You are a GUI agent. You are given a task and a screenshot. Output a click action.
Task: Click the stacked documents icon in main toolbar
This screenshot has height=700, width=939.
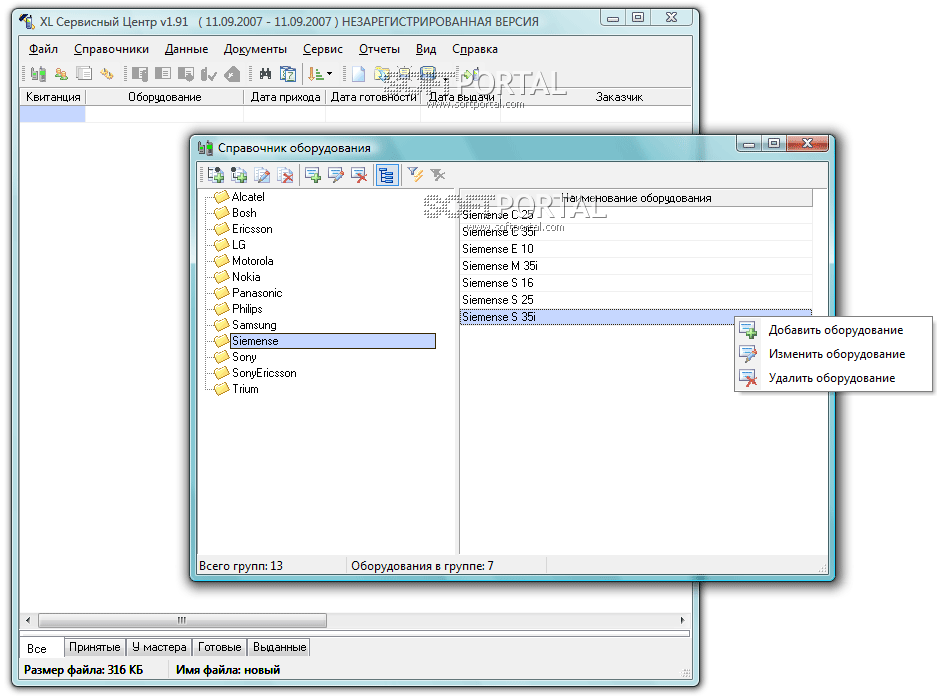(x=84, y=74)
